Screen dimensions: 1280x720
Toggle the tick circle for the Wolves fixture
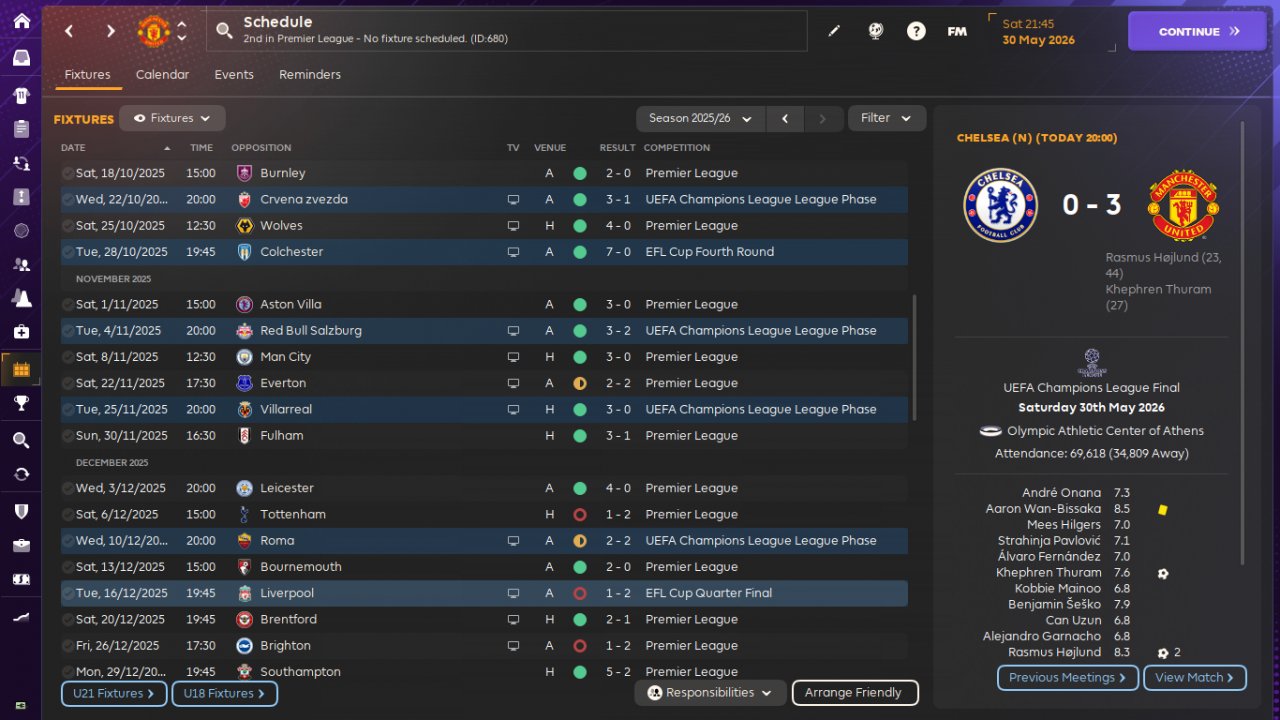(x=67, y=226)
